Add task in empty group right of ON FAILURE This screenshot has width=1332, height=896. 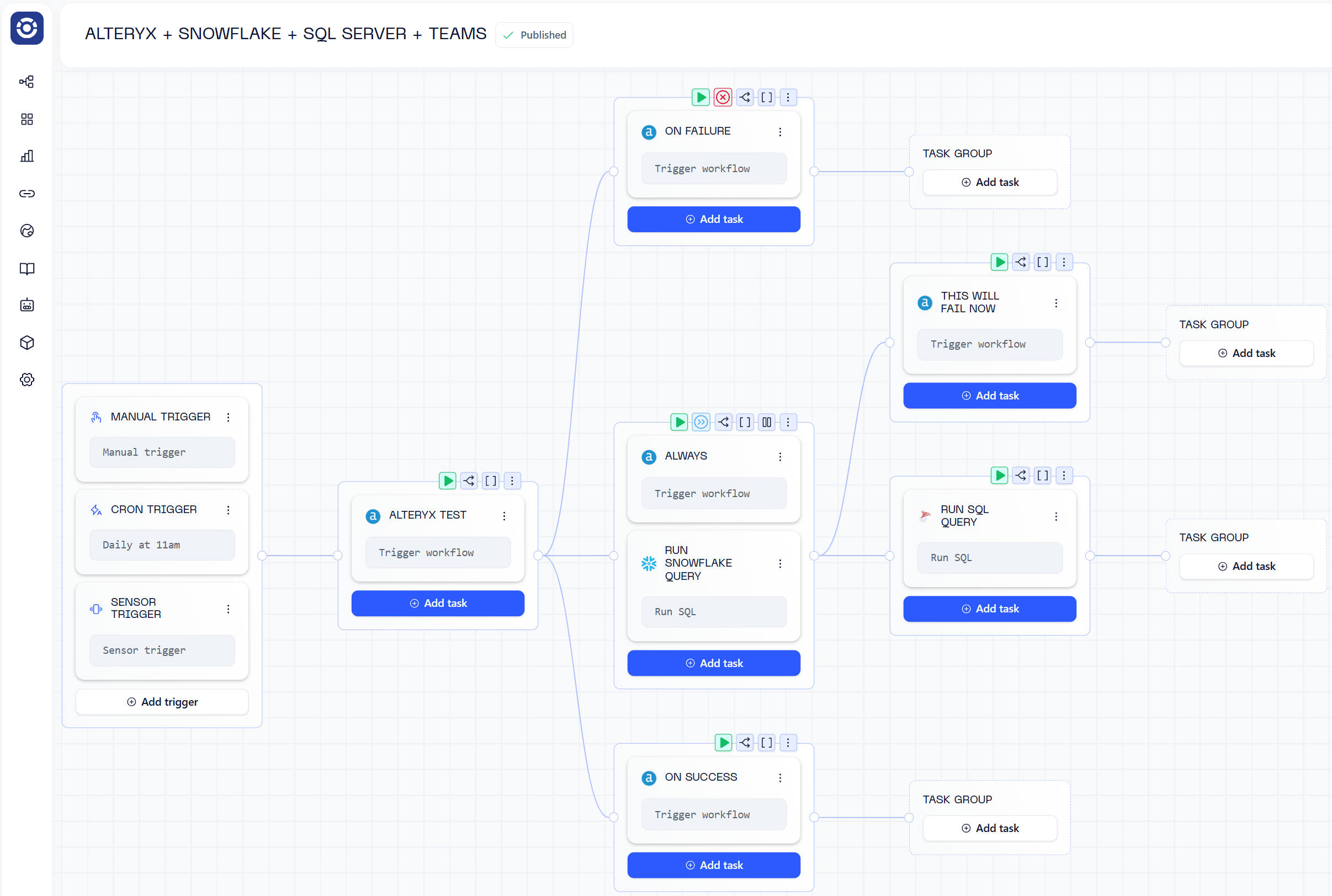[990, 182]
